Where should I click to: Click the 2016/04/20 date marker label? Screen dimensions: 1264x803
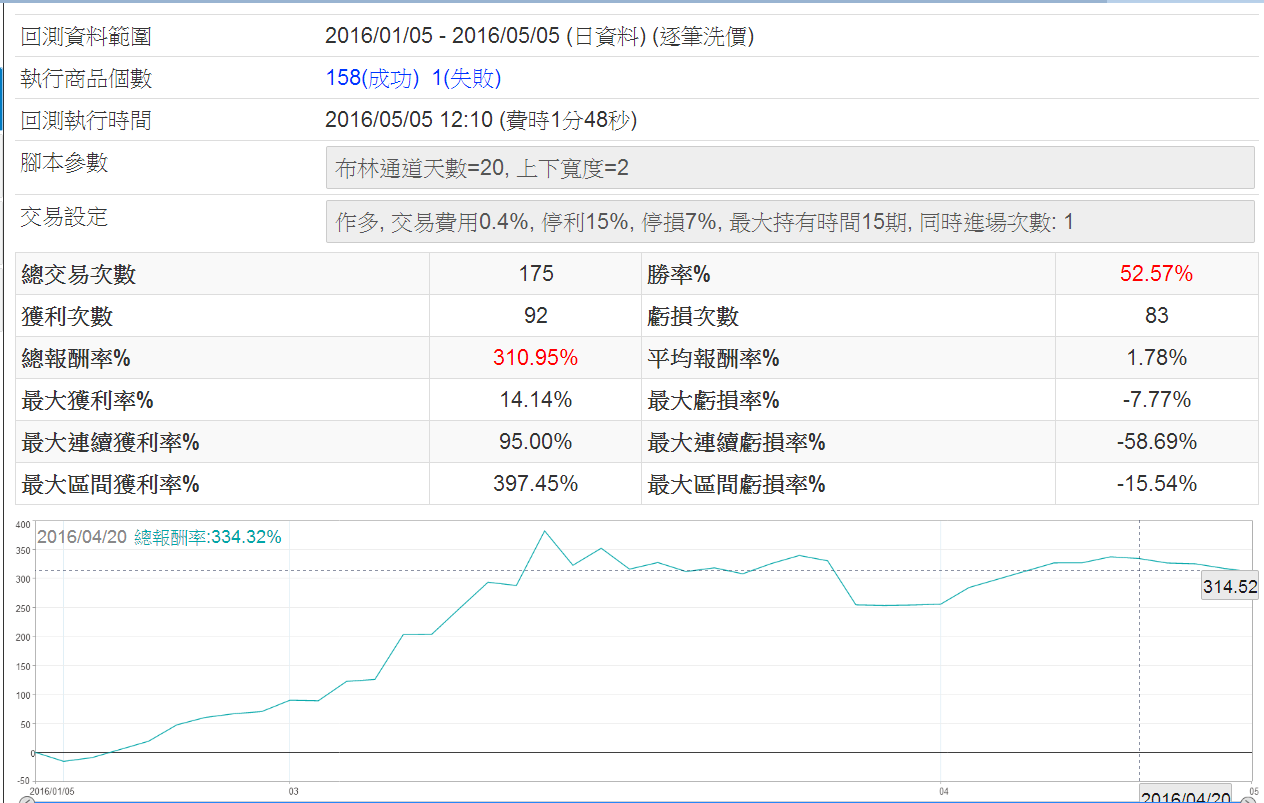(x=1186, y=796)
